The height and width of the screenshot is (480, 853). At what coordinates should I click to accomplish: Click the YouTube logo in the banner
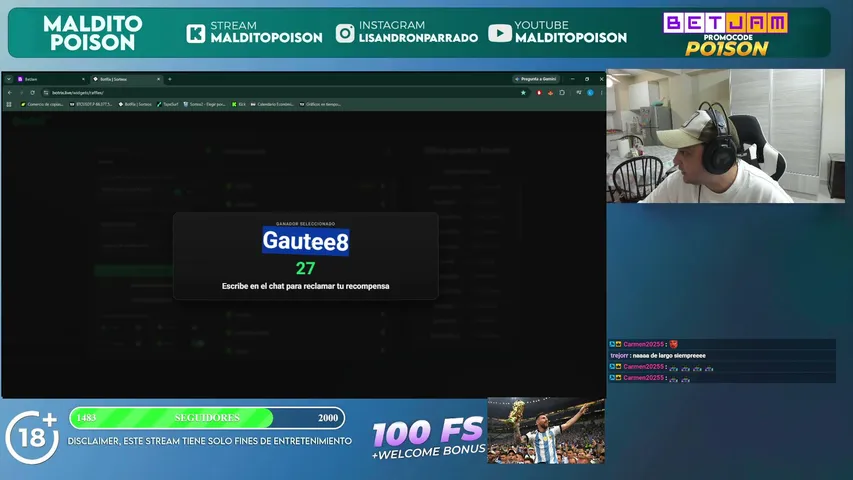[499, 33]
